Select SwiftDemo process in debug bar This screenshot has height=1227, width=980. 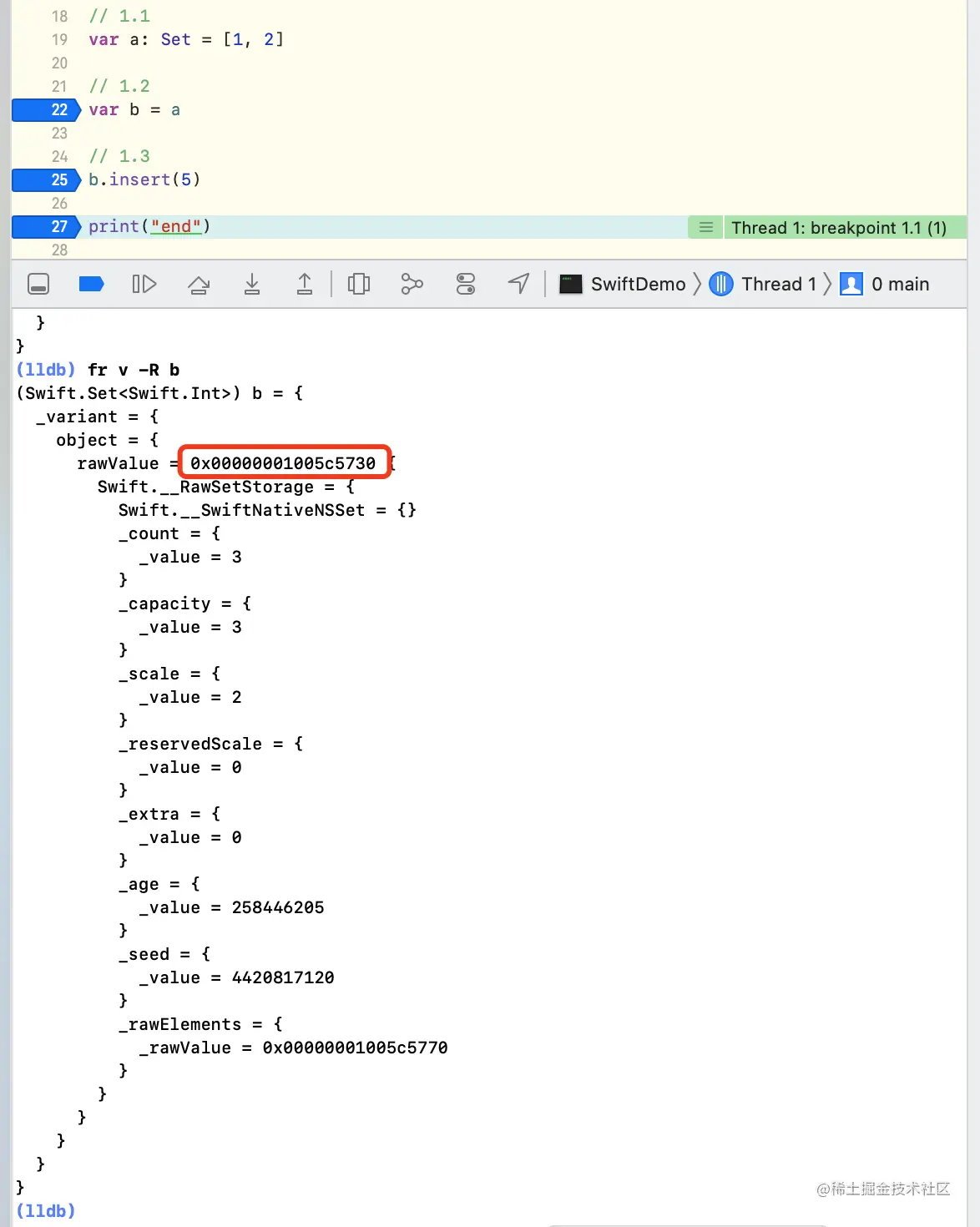[623, 285]
